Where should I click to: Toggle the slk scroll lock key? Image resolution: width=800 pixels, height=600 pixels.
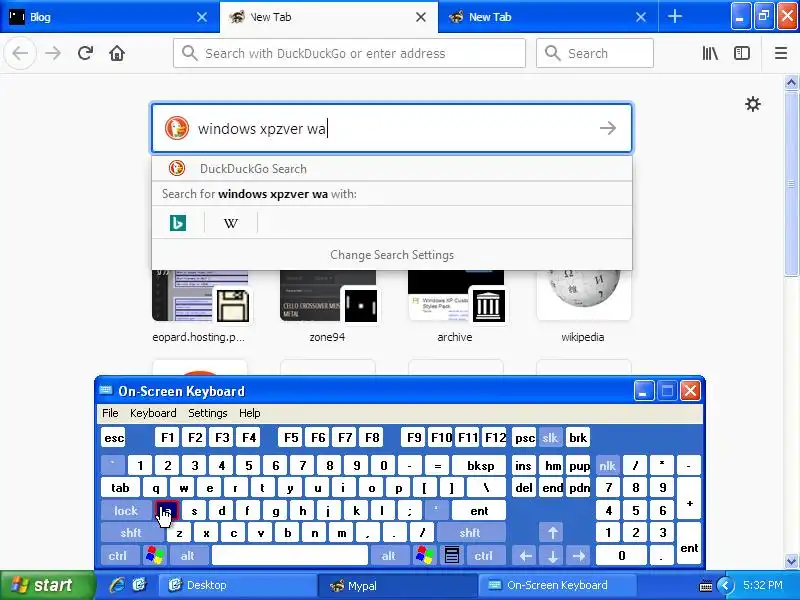point(550,438)
